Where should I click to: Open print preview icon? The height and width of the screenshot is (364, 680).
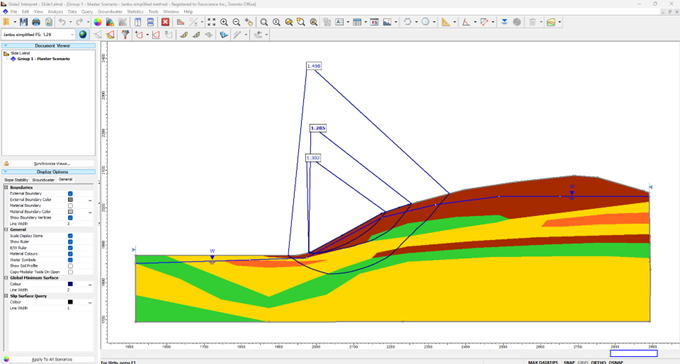coord(49,22)
